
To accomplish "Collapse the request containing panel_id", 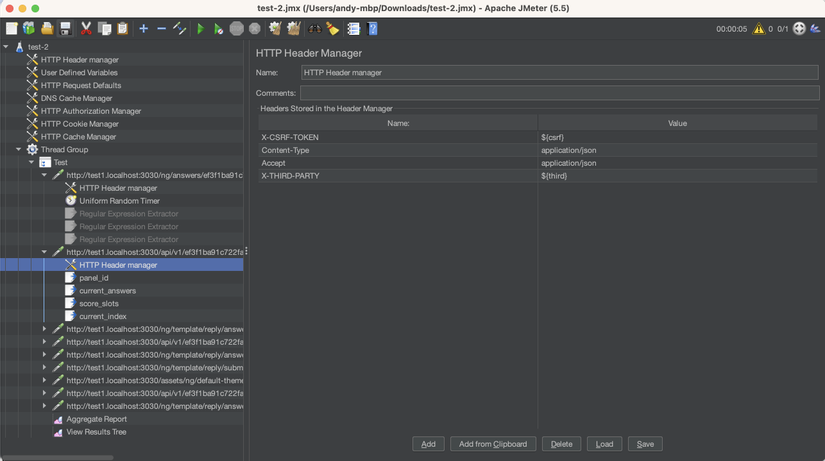I will pyautogui.click(x=44, y=252).
